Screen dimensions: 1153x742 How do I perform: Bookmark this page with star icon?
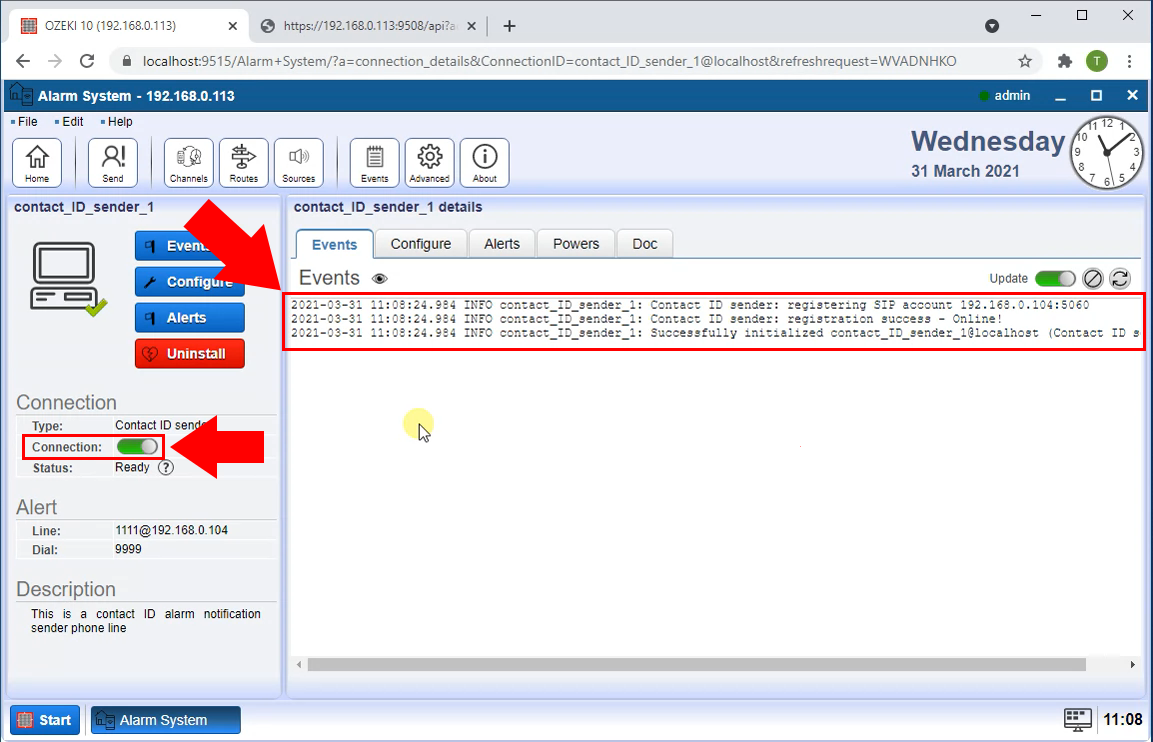(1025, 61)
